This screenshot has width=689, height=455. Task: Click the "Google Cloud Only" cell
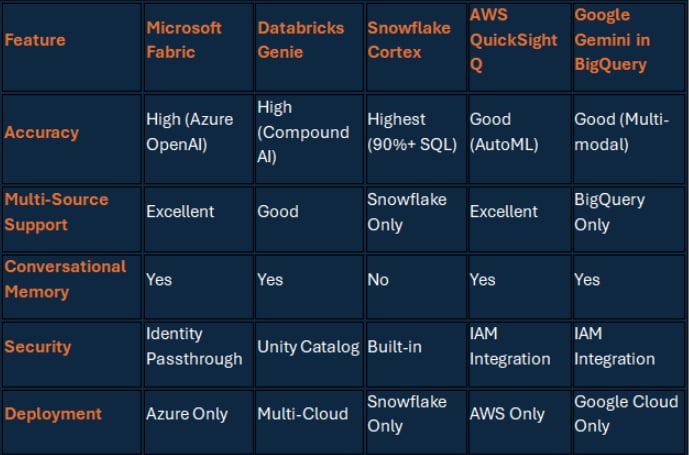tap(626, 414)
